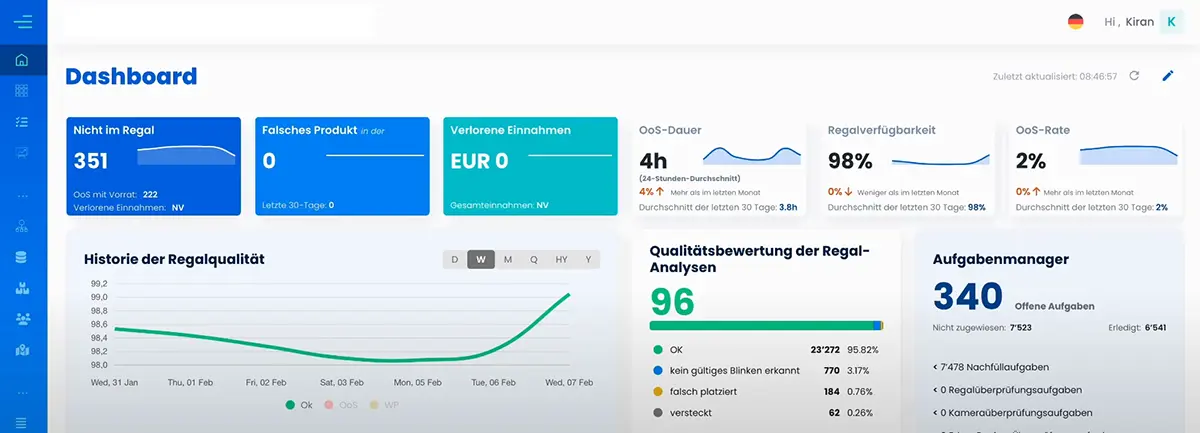
Task: Select the W weekly range tab
Action: 481,259
